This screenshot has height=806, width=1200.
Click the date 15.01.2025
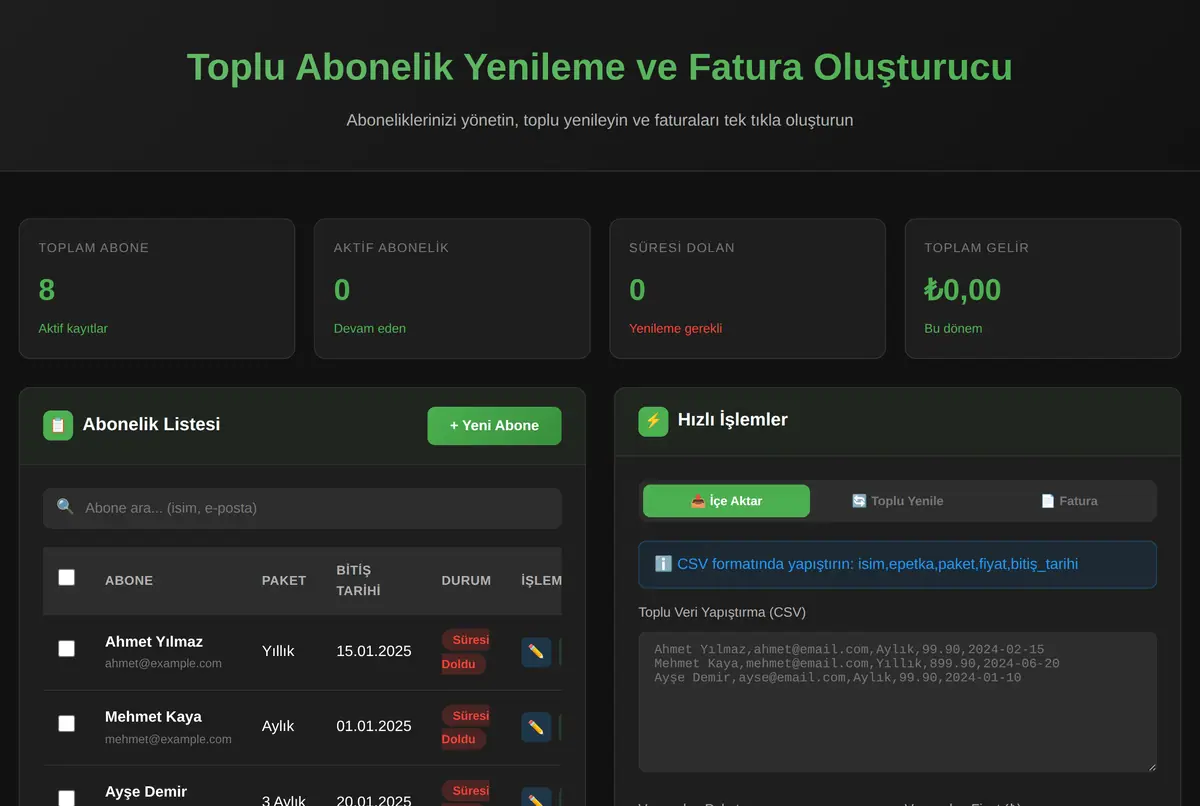374,651
